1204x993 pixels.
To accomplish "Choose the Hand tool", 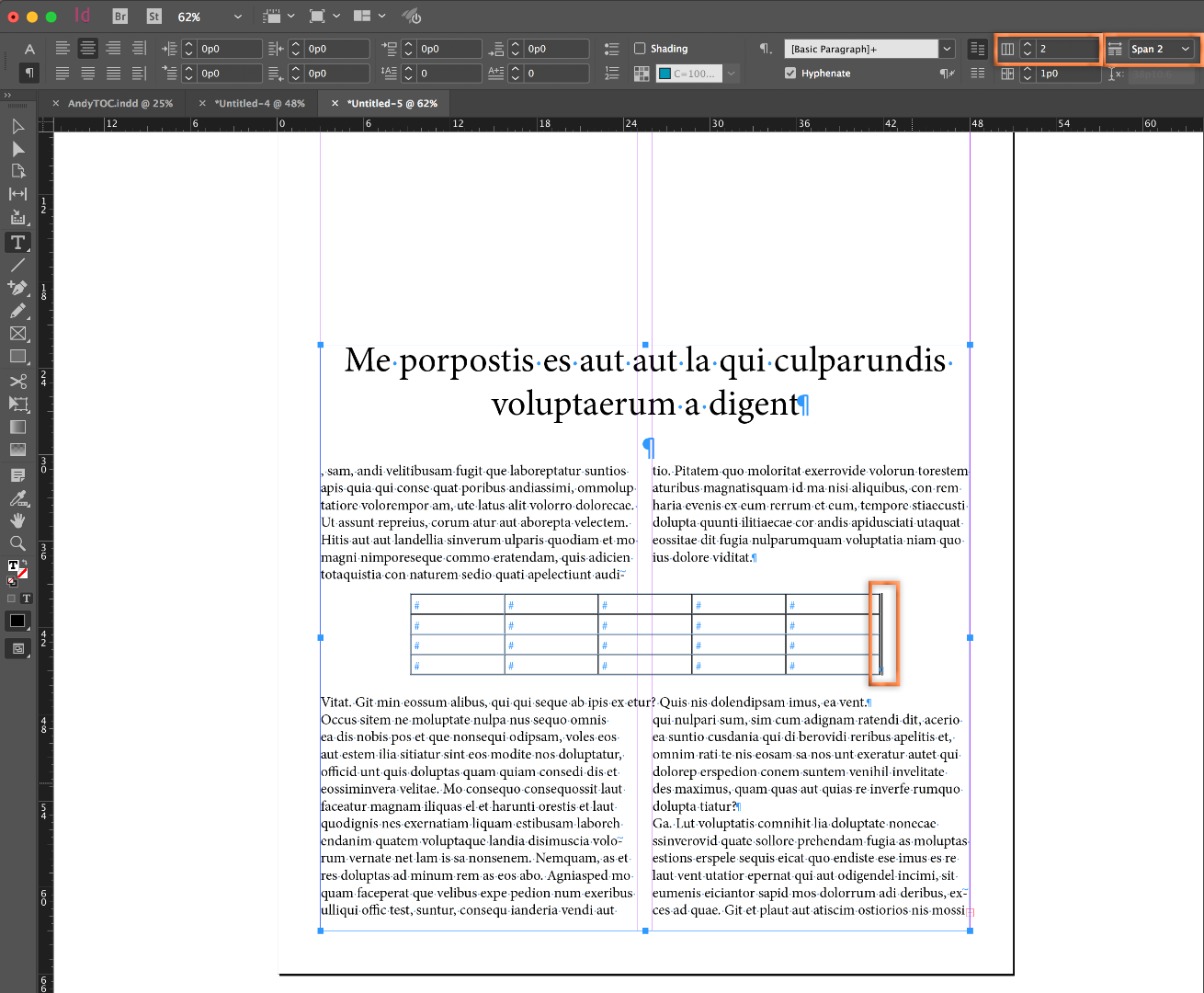I will click(17, 520).
